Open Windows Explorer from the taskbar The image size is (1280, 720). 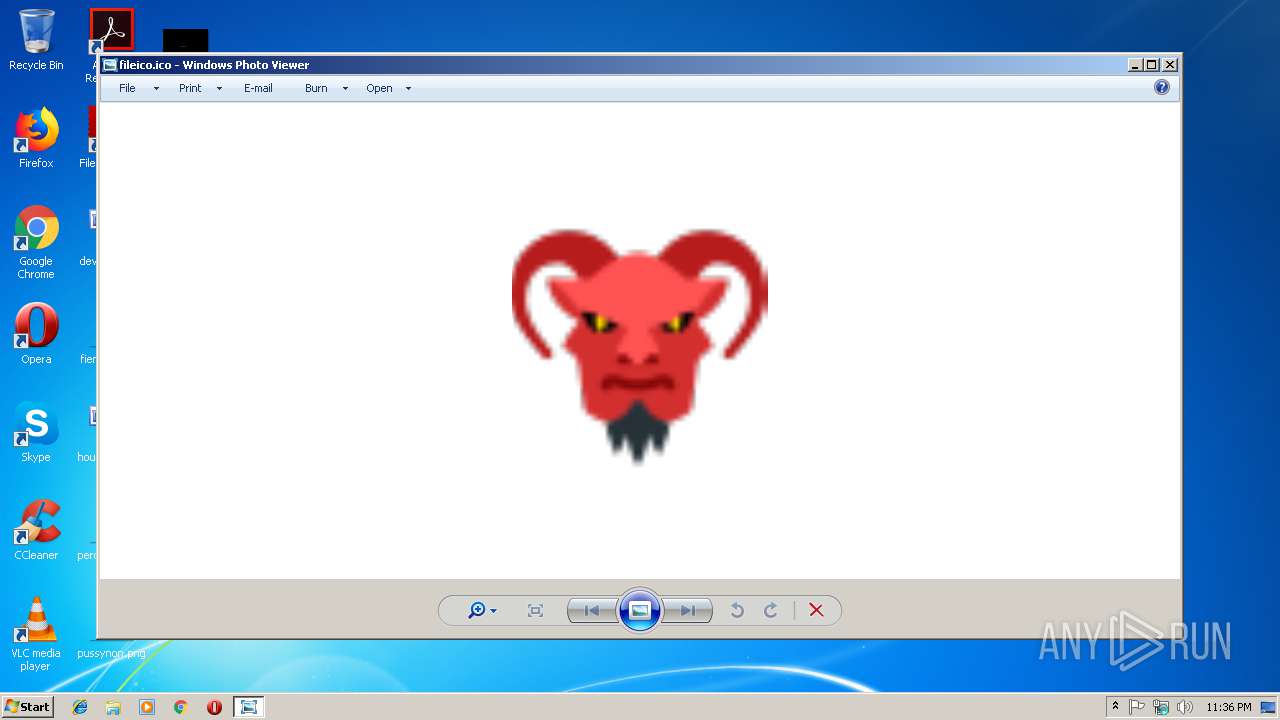[x=113, y=707]
